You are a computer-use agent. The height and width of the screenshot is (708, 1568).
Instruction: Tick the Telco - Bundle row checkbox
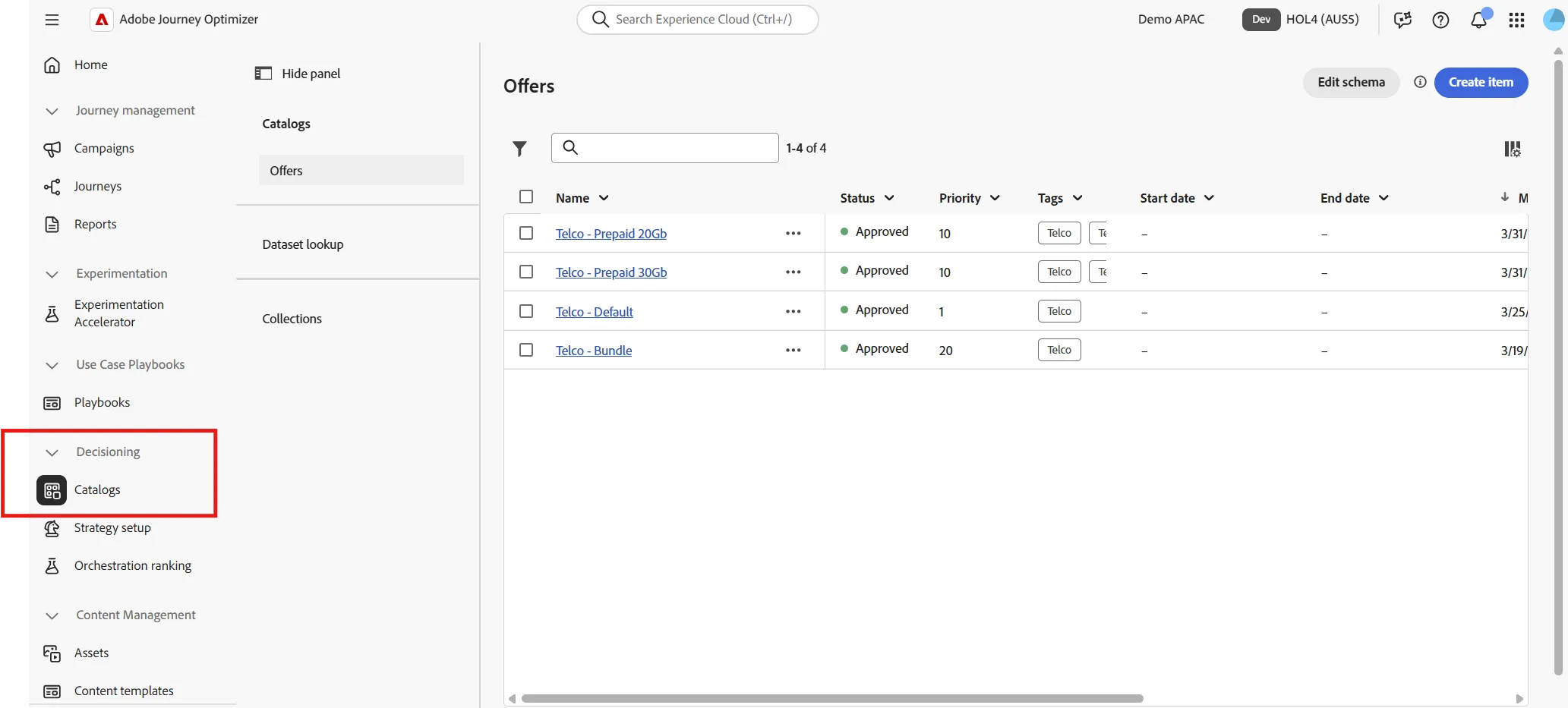[x=526, y=350]
